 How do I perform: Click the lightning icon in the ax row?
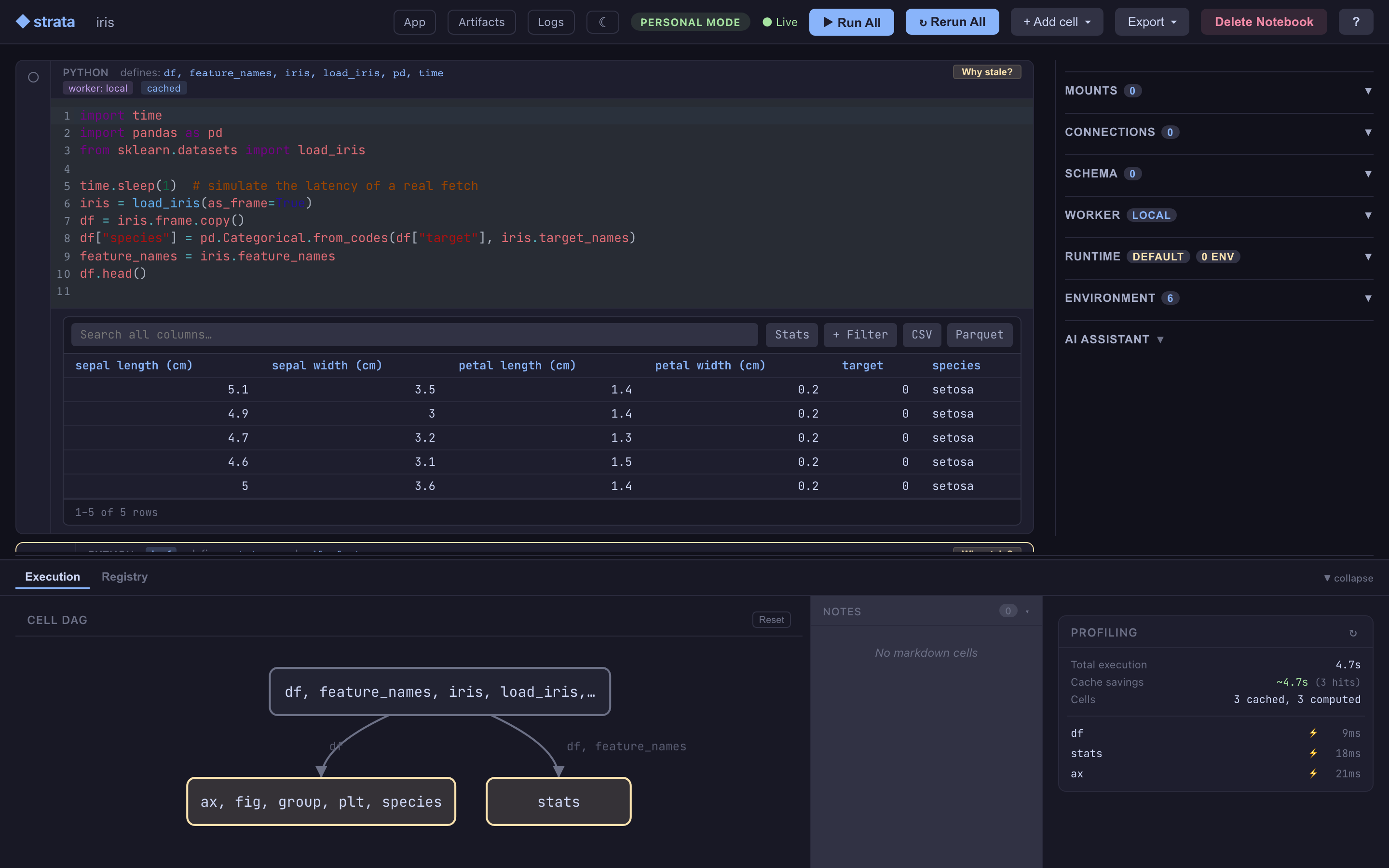click(x=1313, y=773)
